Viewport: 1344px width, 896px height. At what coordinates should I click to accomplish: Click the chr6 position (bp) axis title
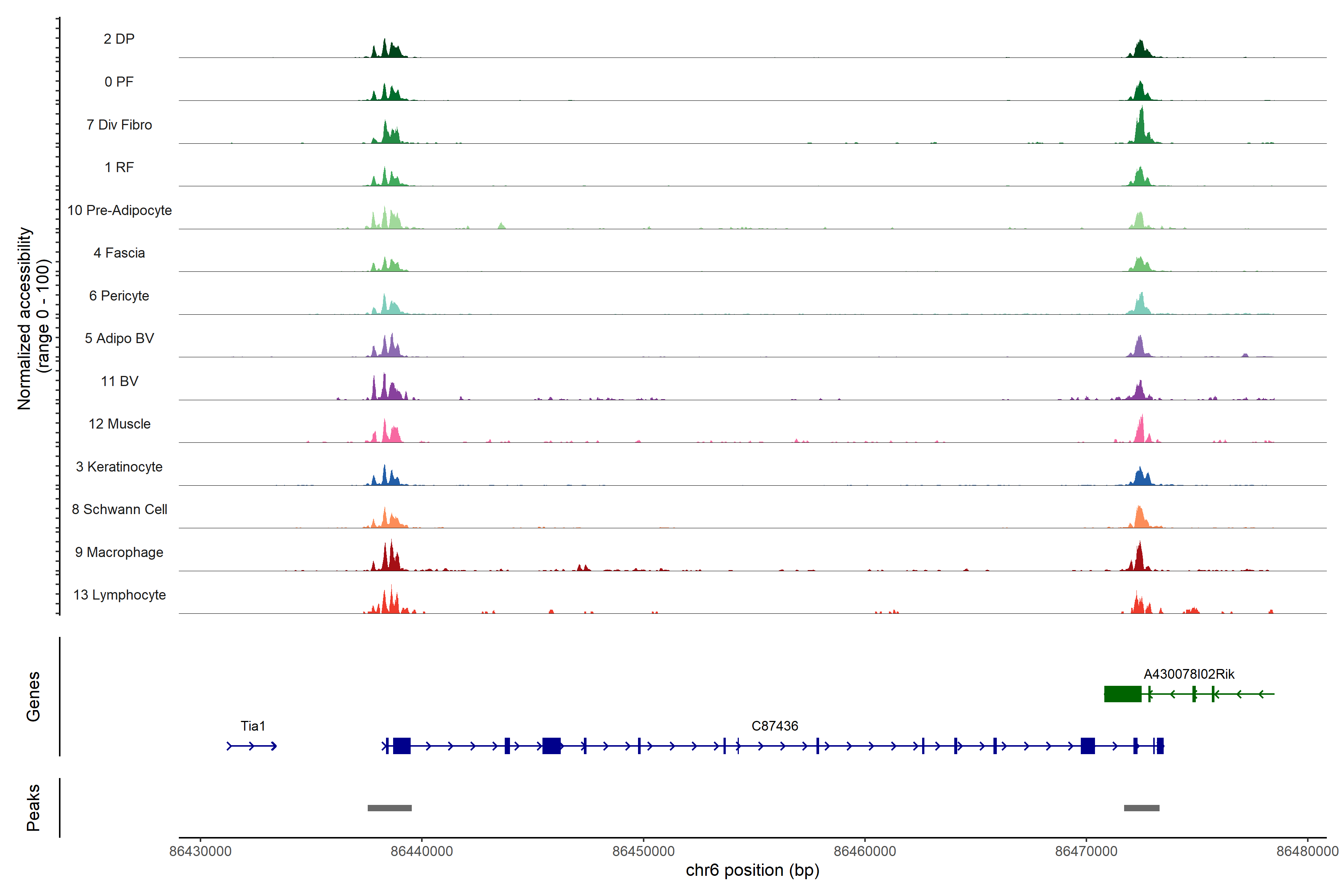click(x=752, y=870)
